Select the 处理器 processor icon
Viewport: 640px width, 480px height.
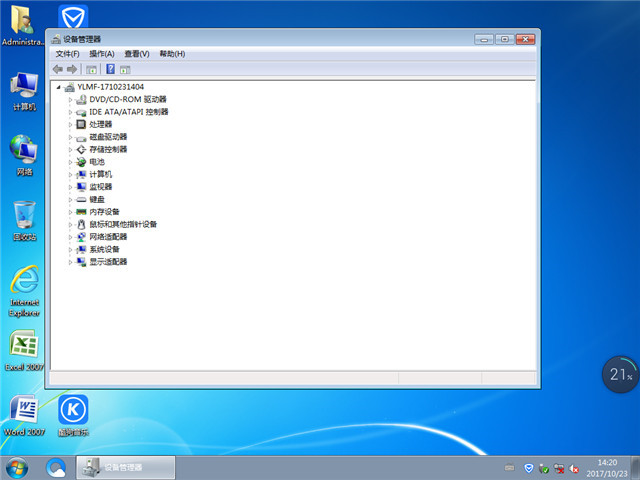pos(81,124)
